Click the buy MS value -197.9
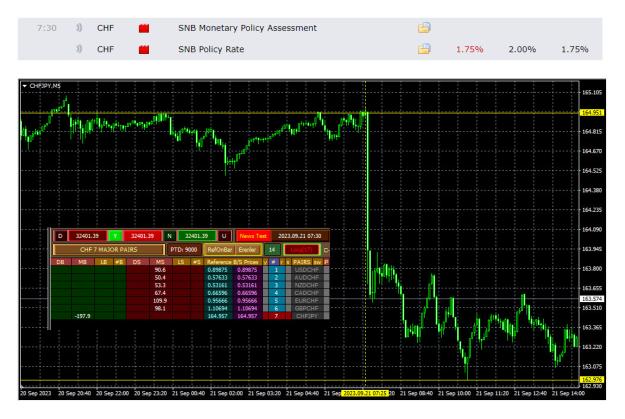Viewport: 625px width, 419px height. pyautogui.click(x=83, y=316)
